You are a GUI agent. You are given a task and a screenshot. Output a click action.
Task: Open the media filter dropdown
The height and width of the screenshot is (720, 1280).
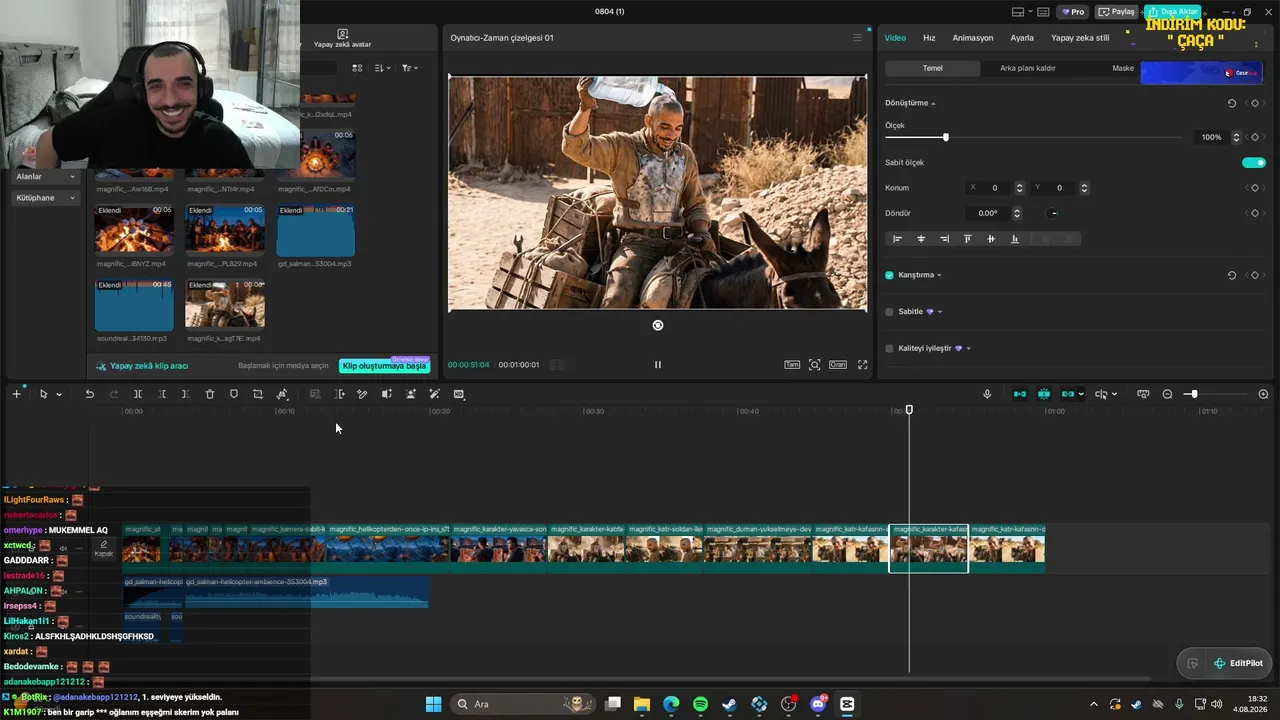[x=410, y=68]
